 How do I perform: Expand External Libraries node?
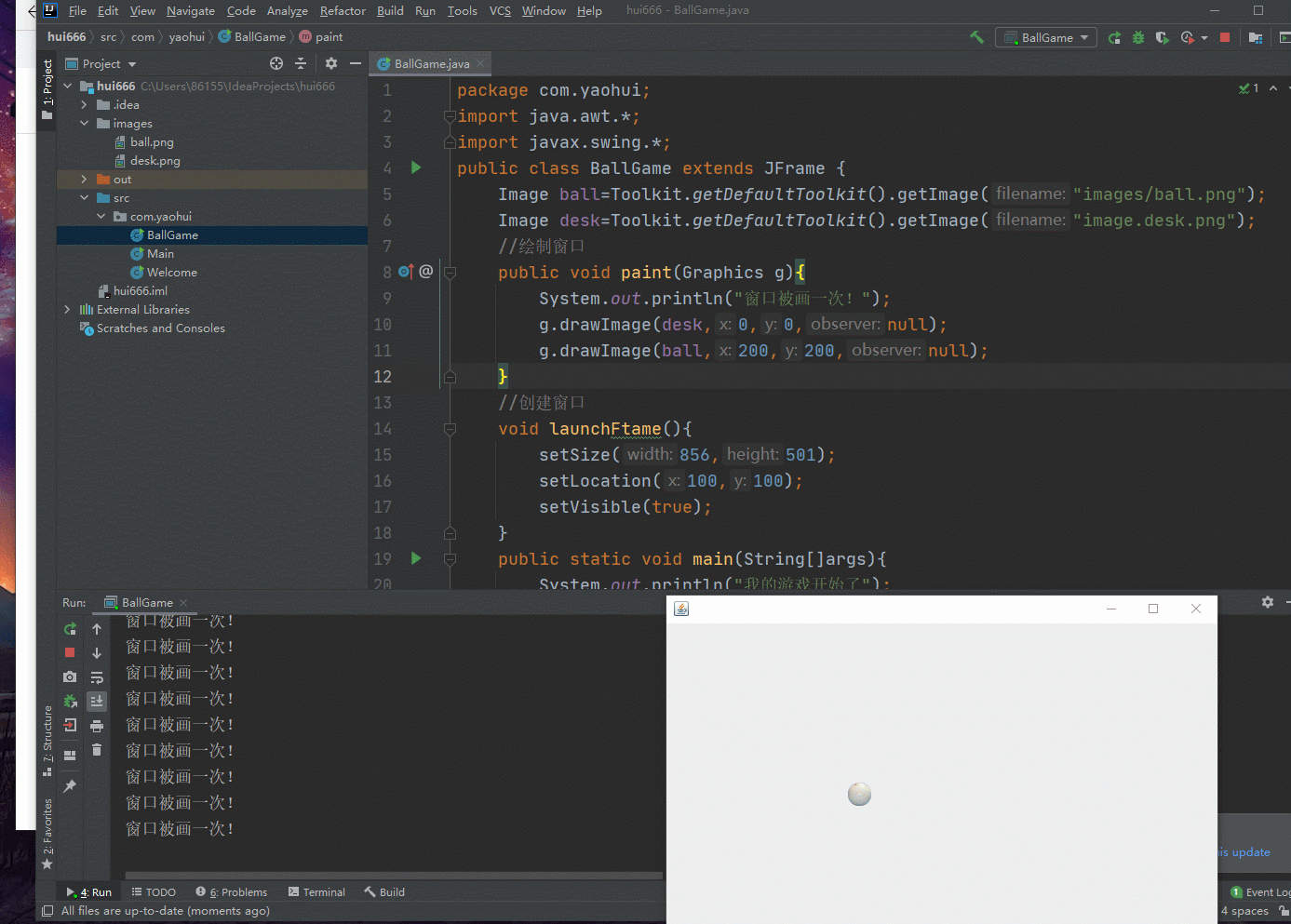tap(67, 309)
